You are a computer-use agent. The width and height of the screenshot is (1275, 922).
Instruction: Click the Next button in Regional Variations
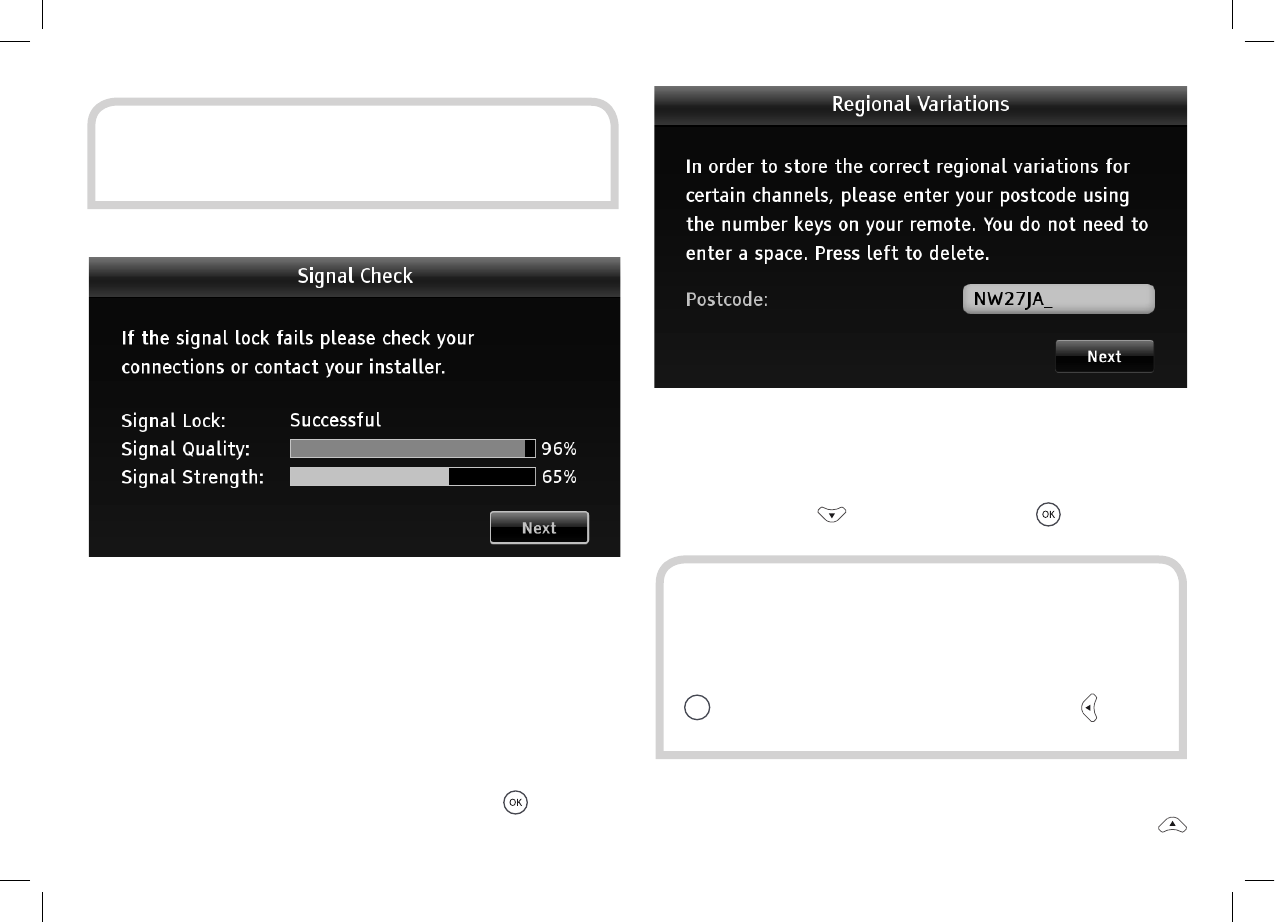pos(1104,356)
